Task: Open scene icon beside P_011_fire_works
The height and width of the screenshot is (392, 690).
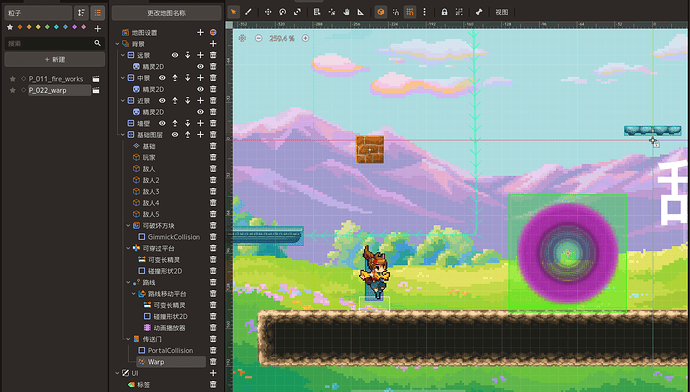Action: point(96,79)
